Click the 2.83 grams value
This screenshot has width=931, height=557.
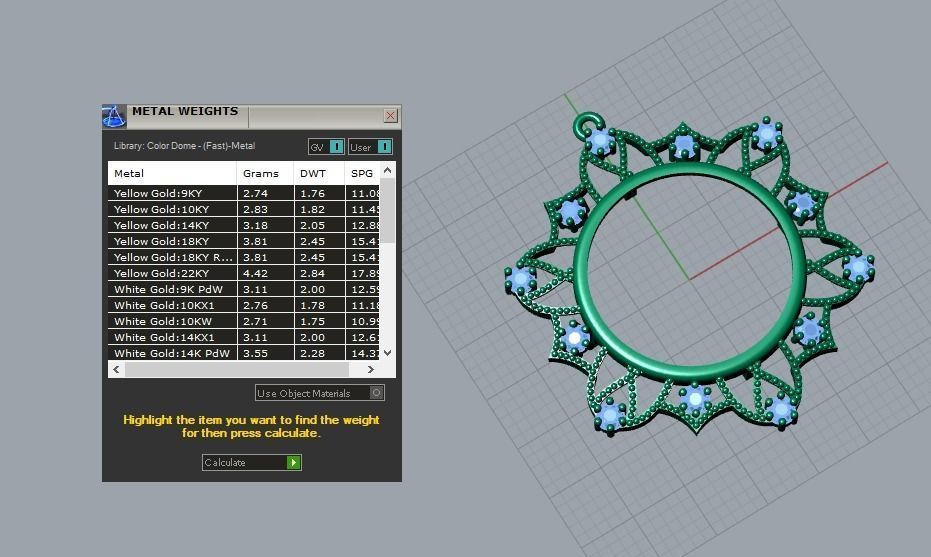(255, 210)
